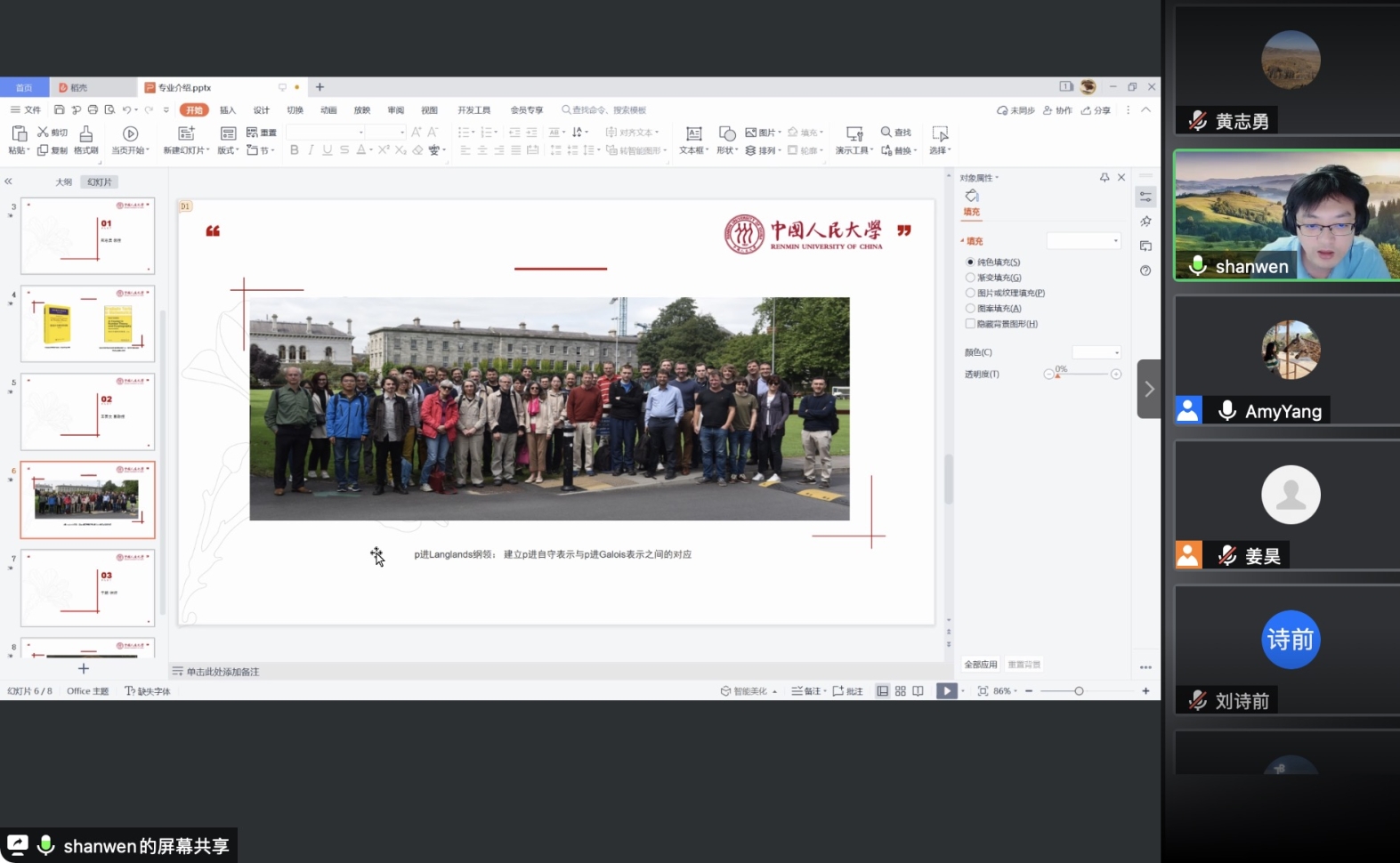Click the New Slide (新建幻灯片) icon
Viewport: 1400px width, 863px height.
pos(186,134)
